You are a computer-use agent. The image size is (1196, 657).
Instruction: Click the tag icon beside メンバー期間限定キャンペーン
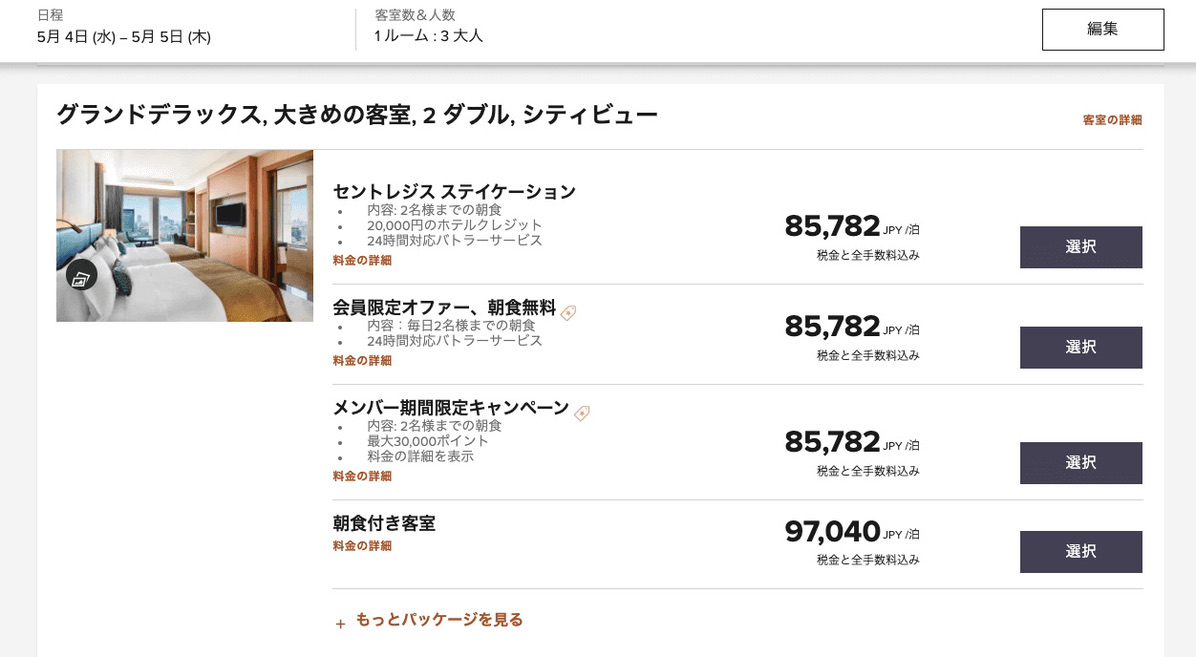582,413
